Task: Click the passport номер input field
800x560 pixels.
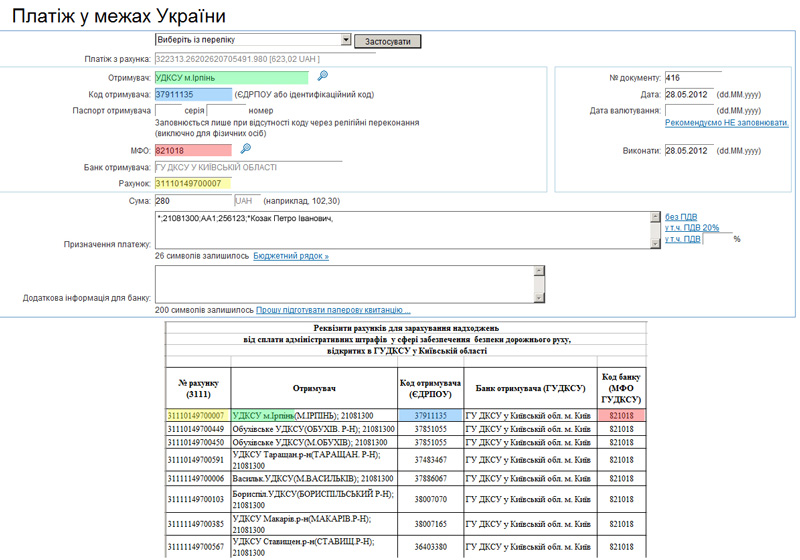Action: (226, 110)
